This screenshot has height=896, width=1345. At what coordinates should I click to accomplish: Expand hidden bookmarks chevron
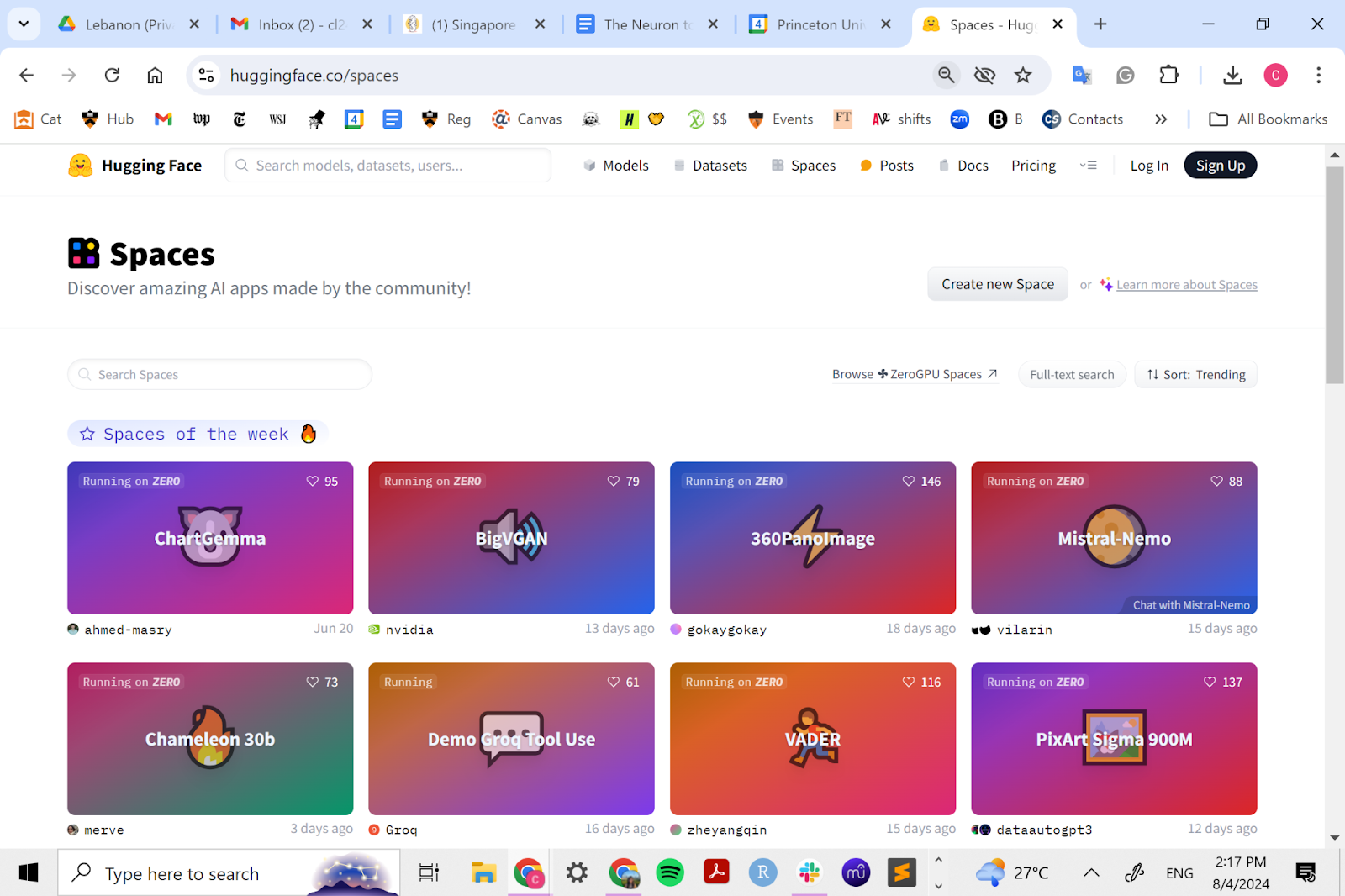tap(1161, 119)
